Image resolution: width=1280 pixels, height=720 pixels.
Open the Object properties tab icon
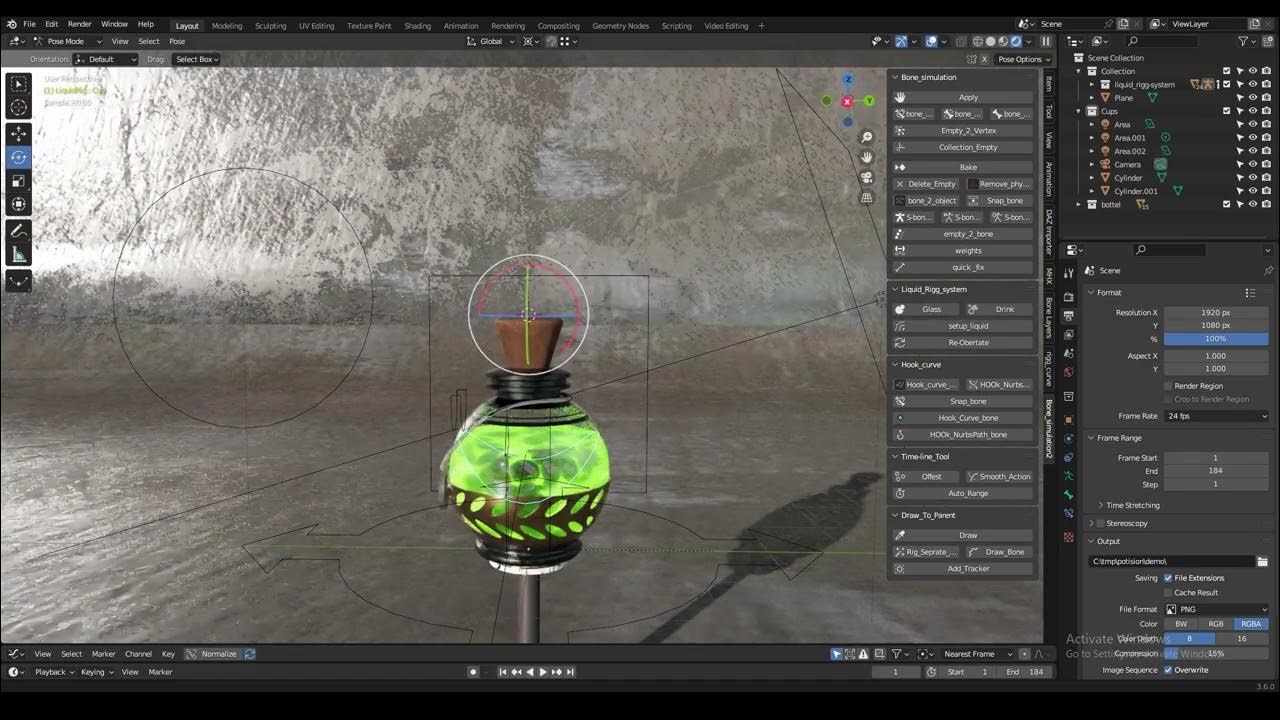(1069, 420)
